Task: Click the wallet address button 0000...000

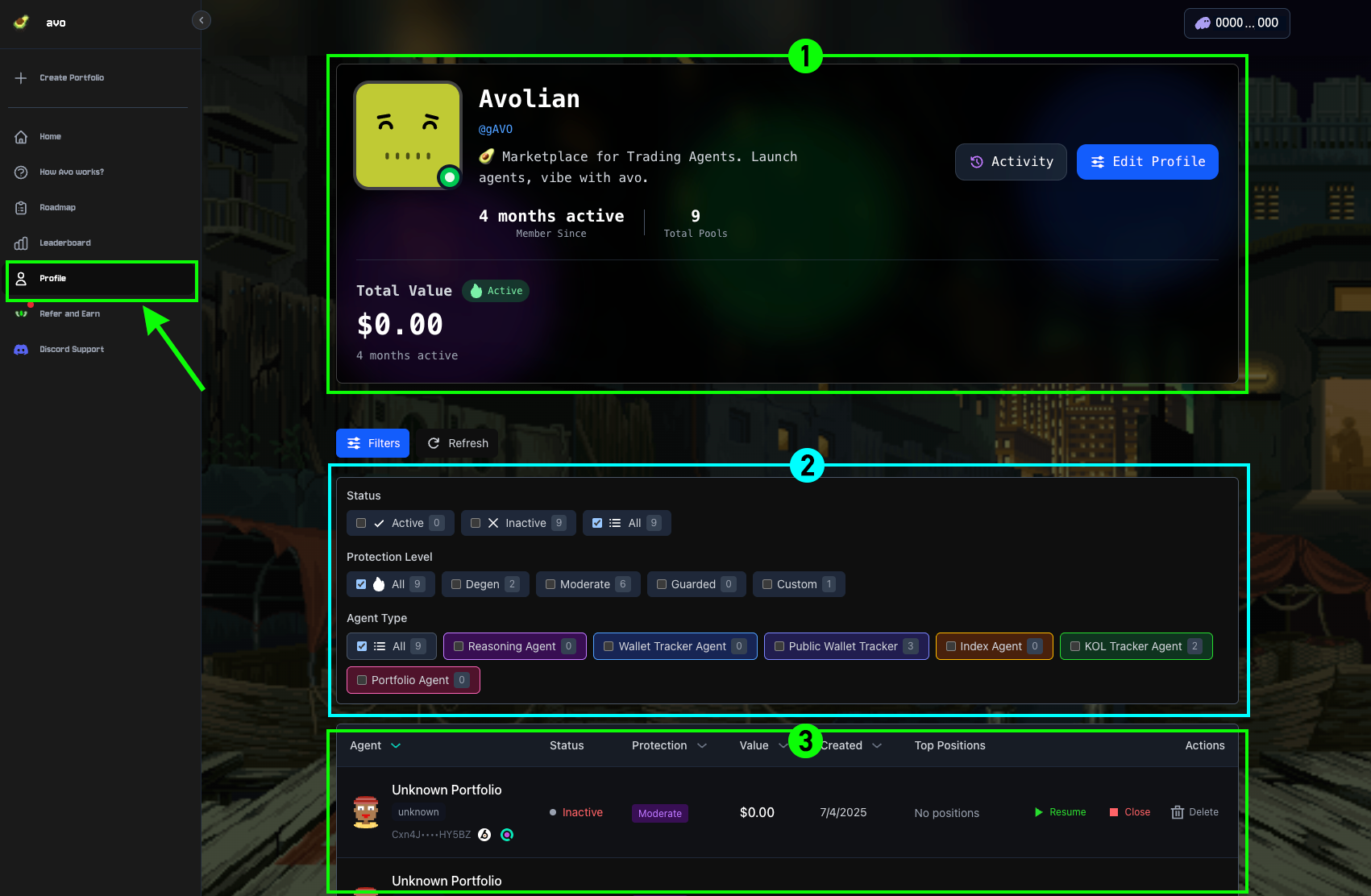Action: click(1236, 23)
